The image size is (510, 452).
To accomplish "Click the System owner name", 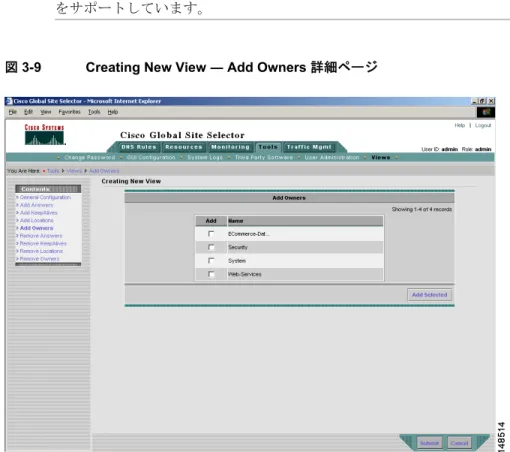I will [x=237, y=261].
